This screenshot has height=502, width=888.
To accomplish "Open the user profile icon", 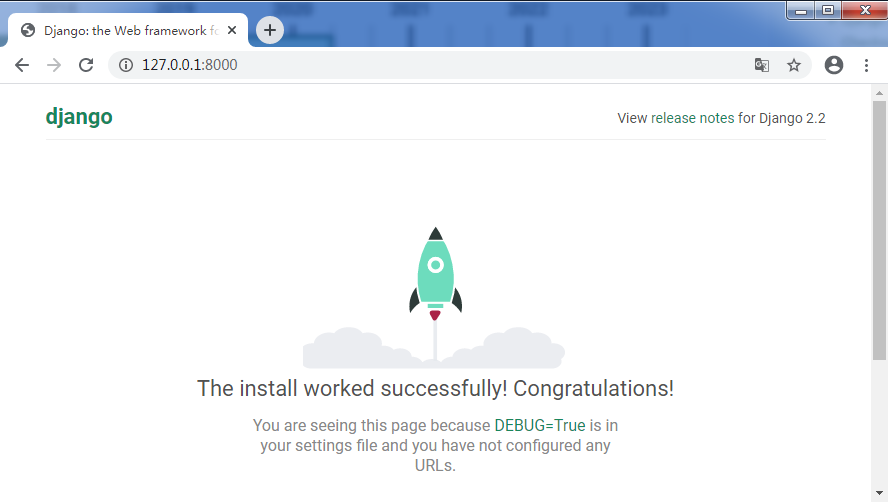I will coord(834,65).
